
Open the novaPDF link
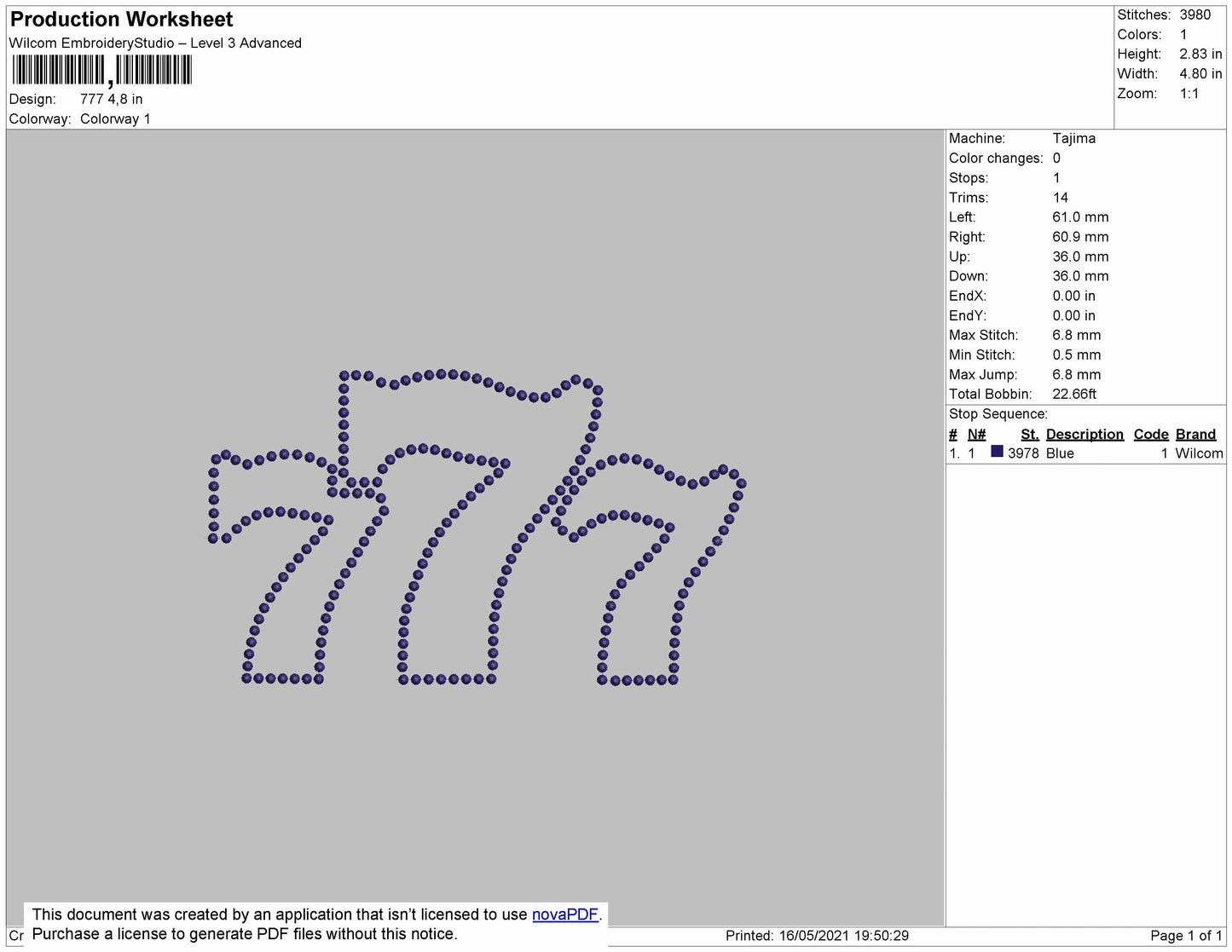565,914
